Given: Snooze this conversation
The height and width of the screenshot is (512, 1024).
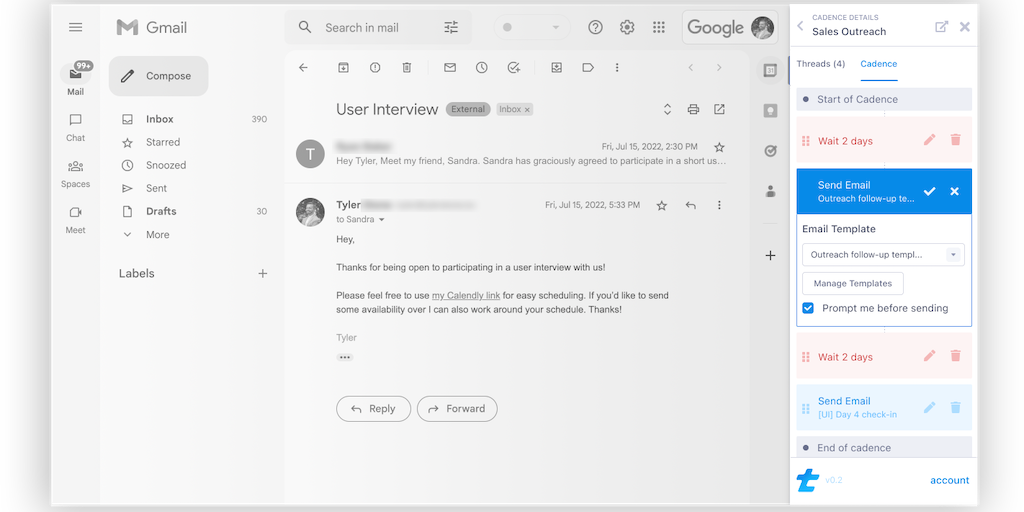Looking at the screenshot, I should coord(481,67).
